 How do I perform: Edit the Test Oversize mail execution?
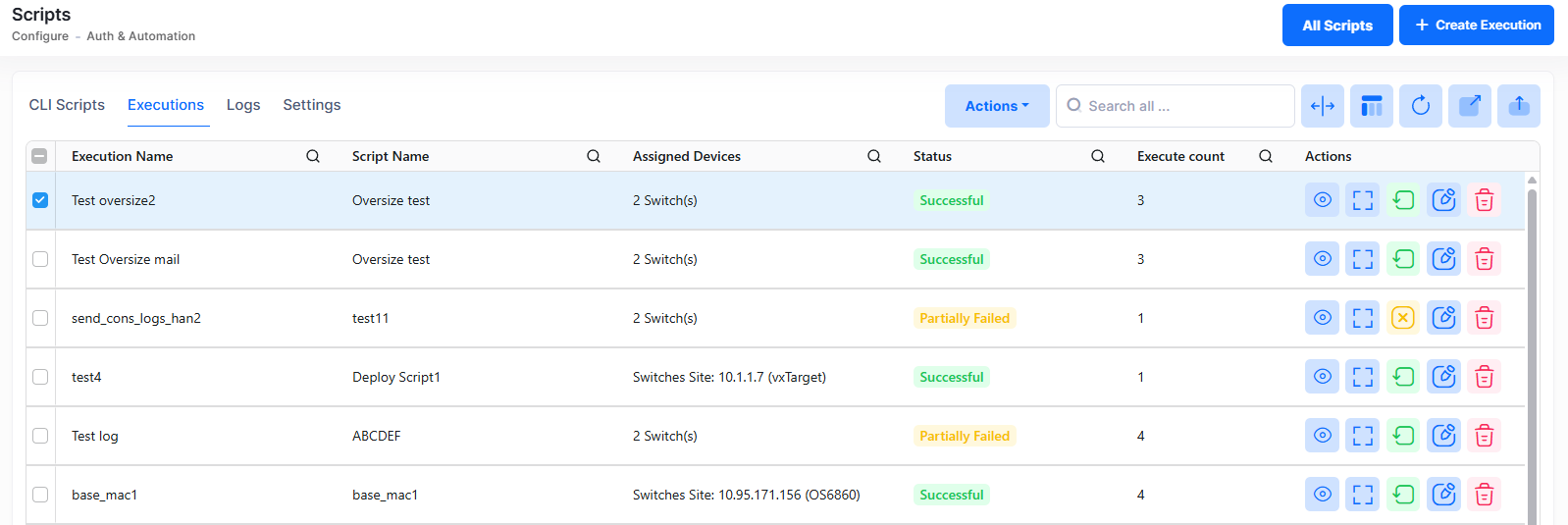click(x=1443, y=259)
